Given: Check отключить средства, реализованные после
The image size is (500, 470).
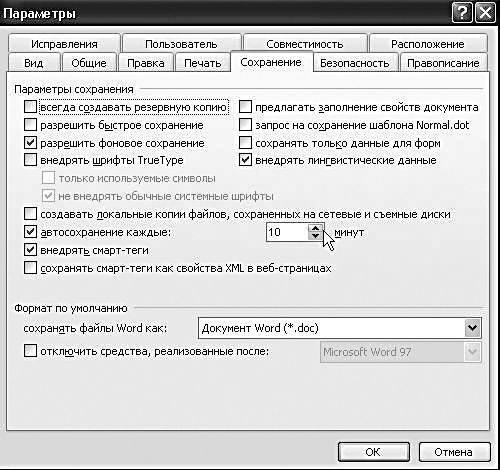Looking at the screenshot, I should [30, 351].
